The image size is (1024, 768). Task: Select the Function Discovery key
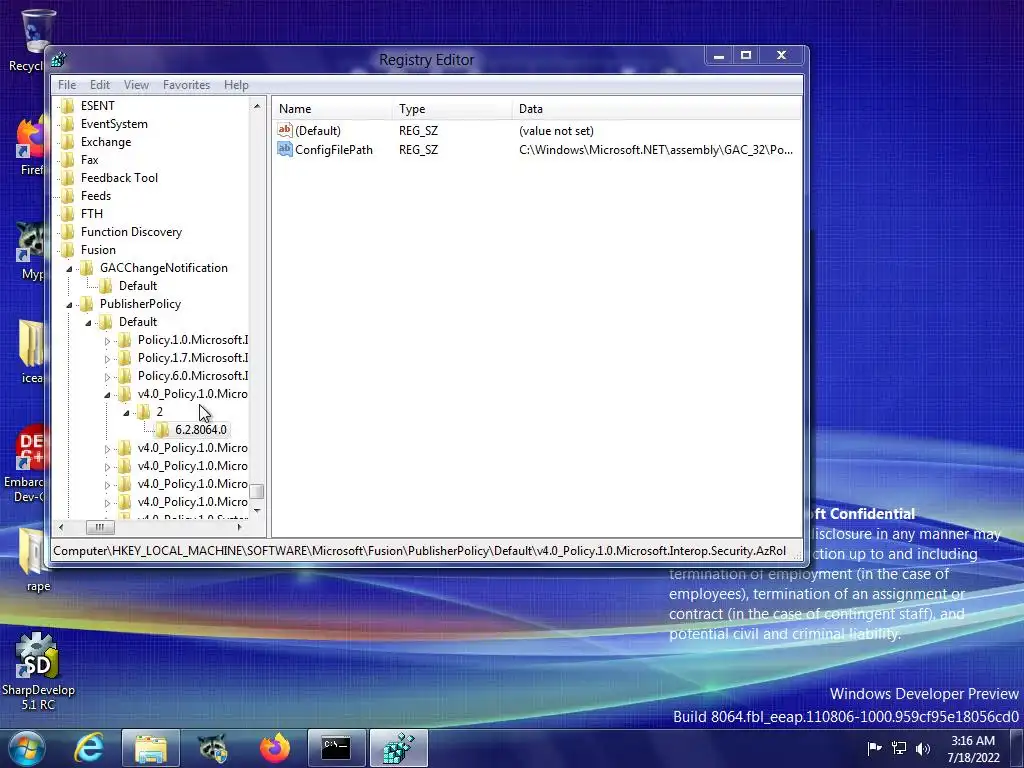[x=131, y=232]
